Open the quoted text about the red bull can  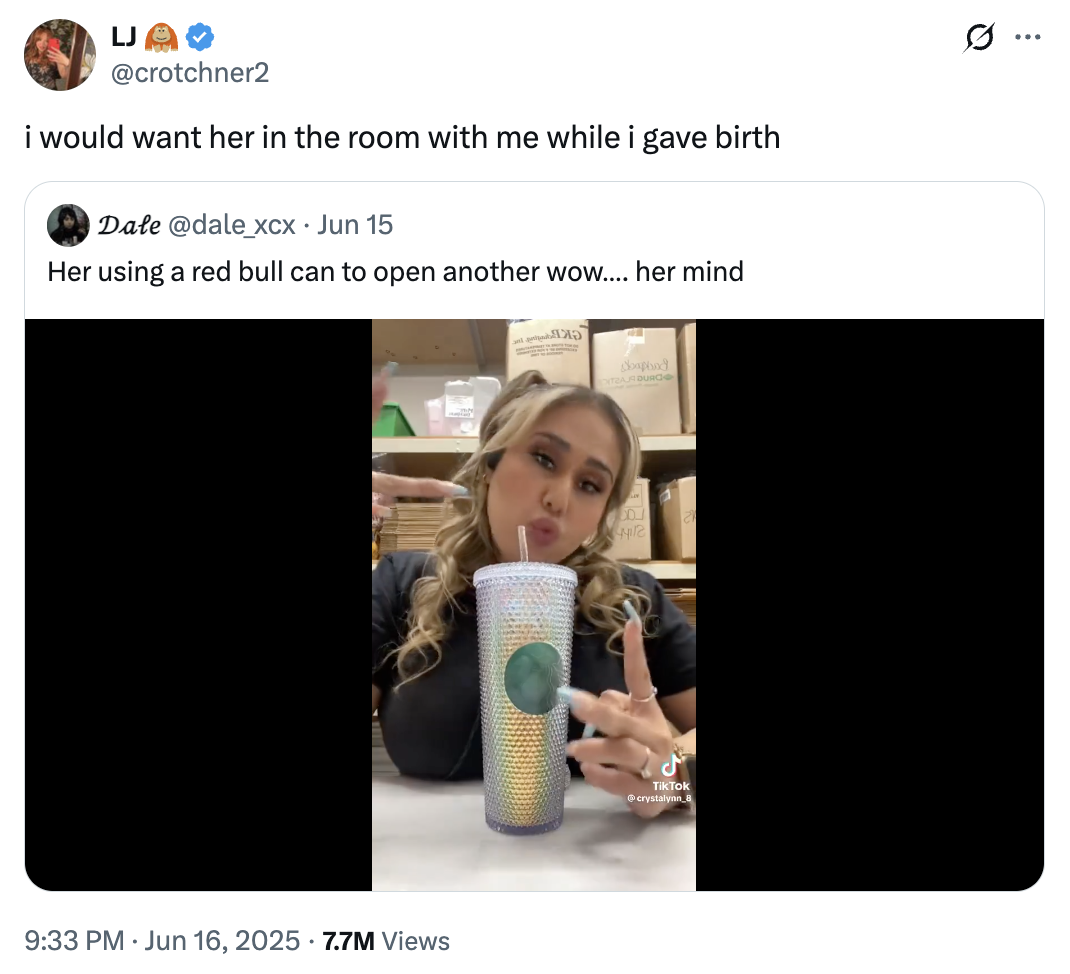(395, 271)
